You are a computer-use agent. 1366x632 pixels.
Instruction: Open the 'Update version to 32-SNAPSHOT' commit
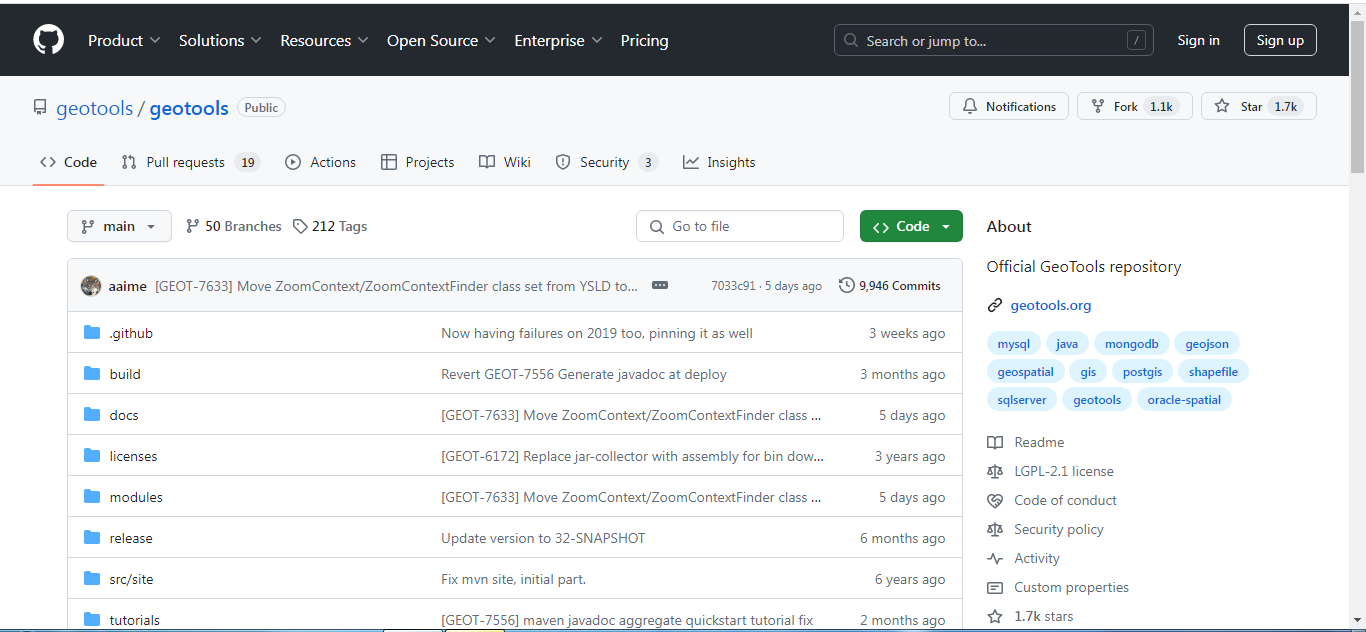[x=543, y=538]
